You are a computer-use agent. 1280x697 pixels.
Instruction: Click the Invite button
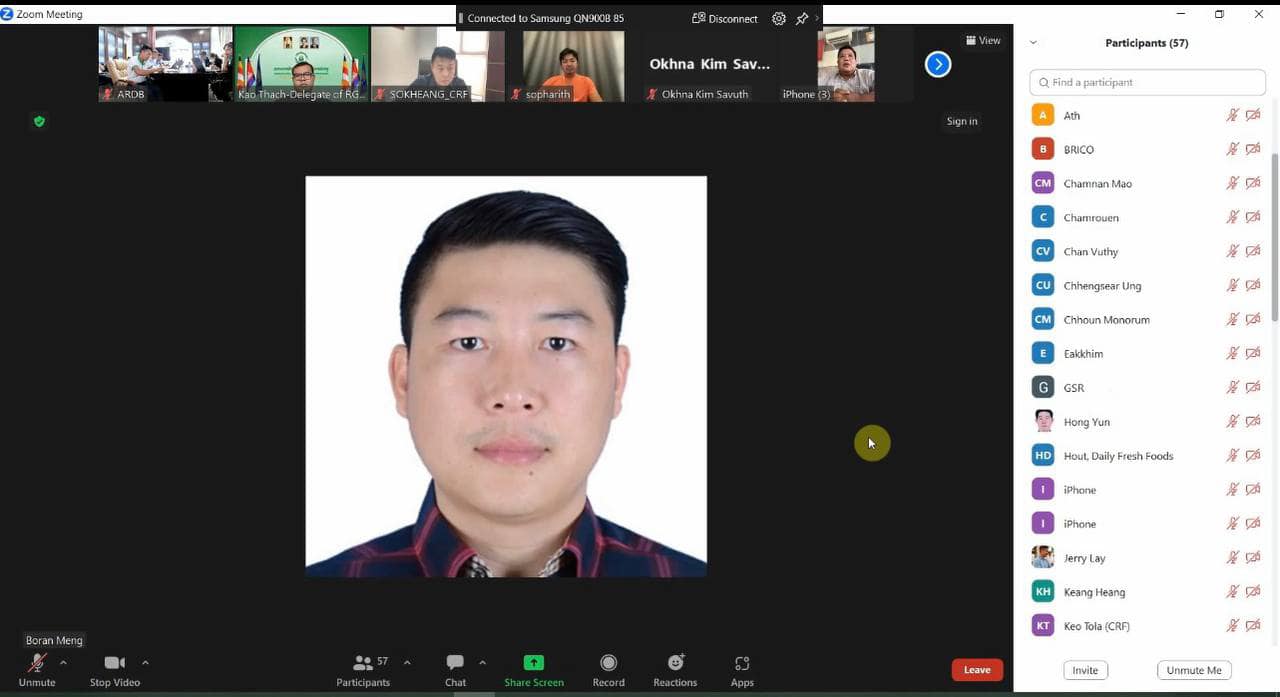(1085, 670)
